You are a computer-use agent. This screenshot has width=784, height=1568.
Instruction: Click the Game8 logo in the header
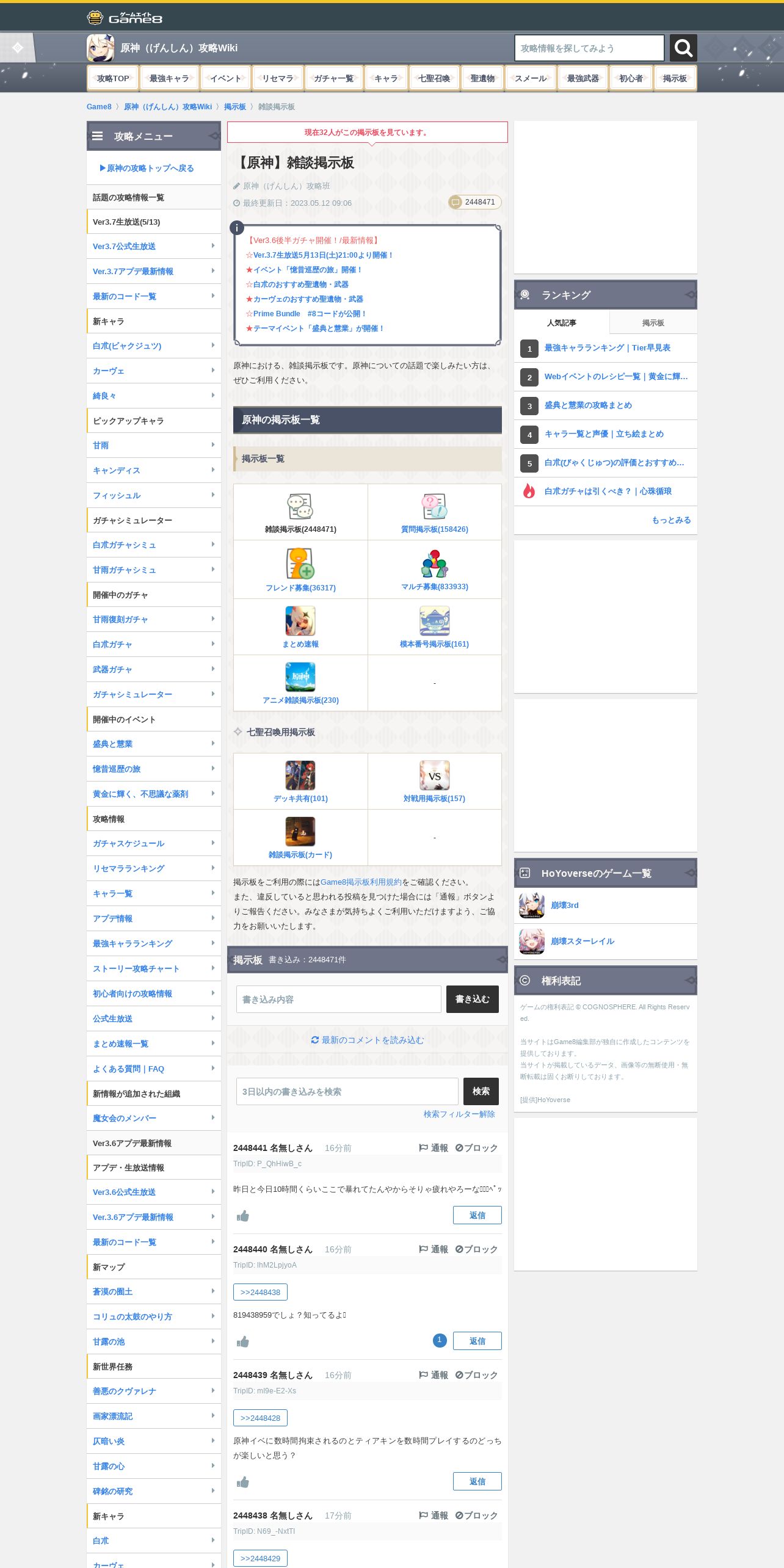tap(125, 17)
